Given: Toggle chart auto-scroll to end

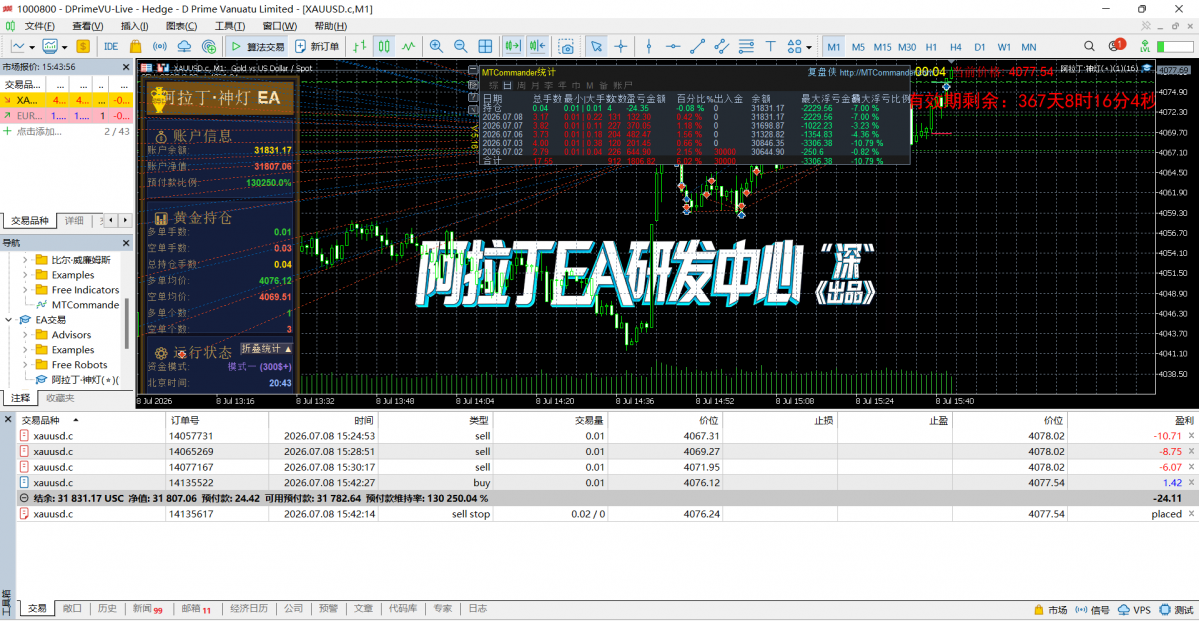Looking at the screenshot, I should point(512,46).
